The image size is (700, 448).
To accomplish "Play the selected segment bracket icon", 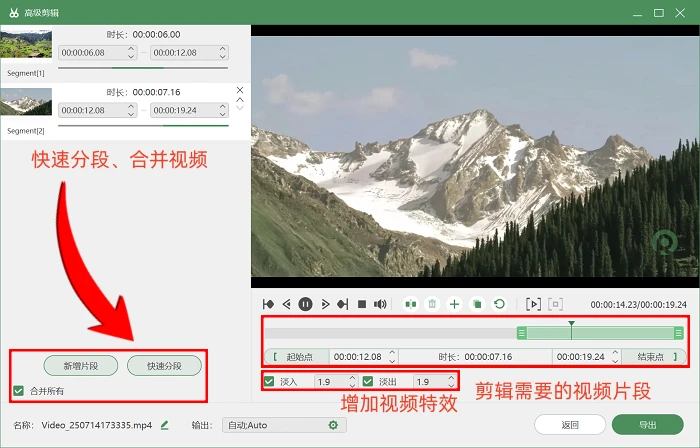I will coord(533,304).
